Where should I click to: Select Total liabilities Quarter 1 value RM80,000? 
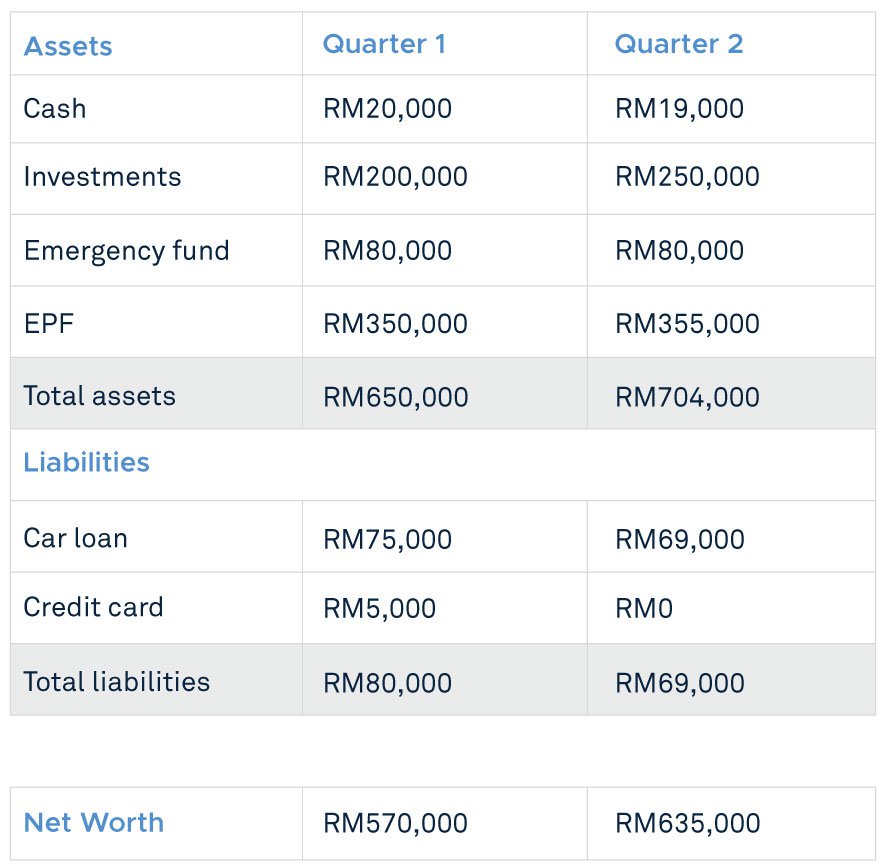pos(387,684)
